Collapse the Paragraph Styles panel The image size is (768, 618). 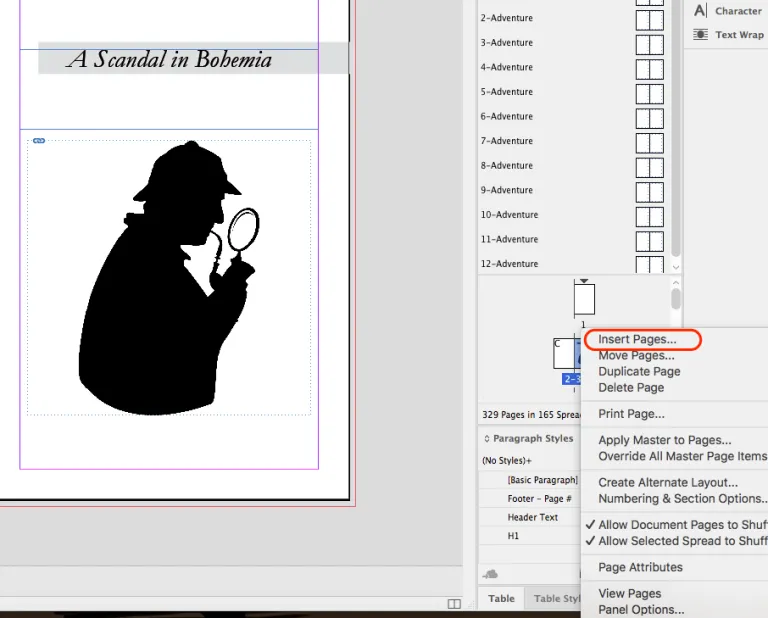487,438
